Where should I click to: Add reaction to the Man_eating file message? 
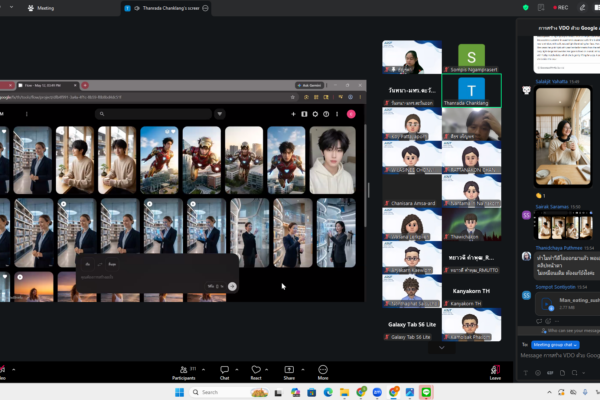pyautogui.click(x=548, y=321)
